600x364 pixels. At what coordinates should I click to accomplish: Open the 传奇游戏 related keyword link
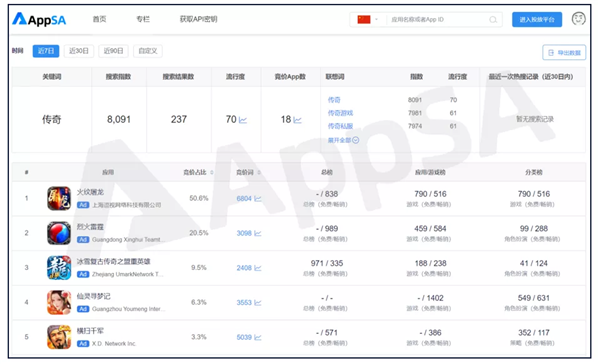(x=340, y=113)
